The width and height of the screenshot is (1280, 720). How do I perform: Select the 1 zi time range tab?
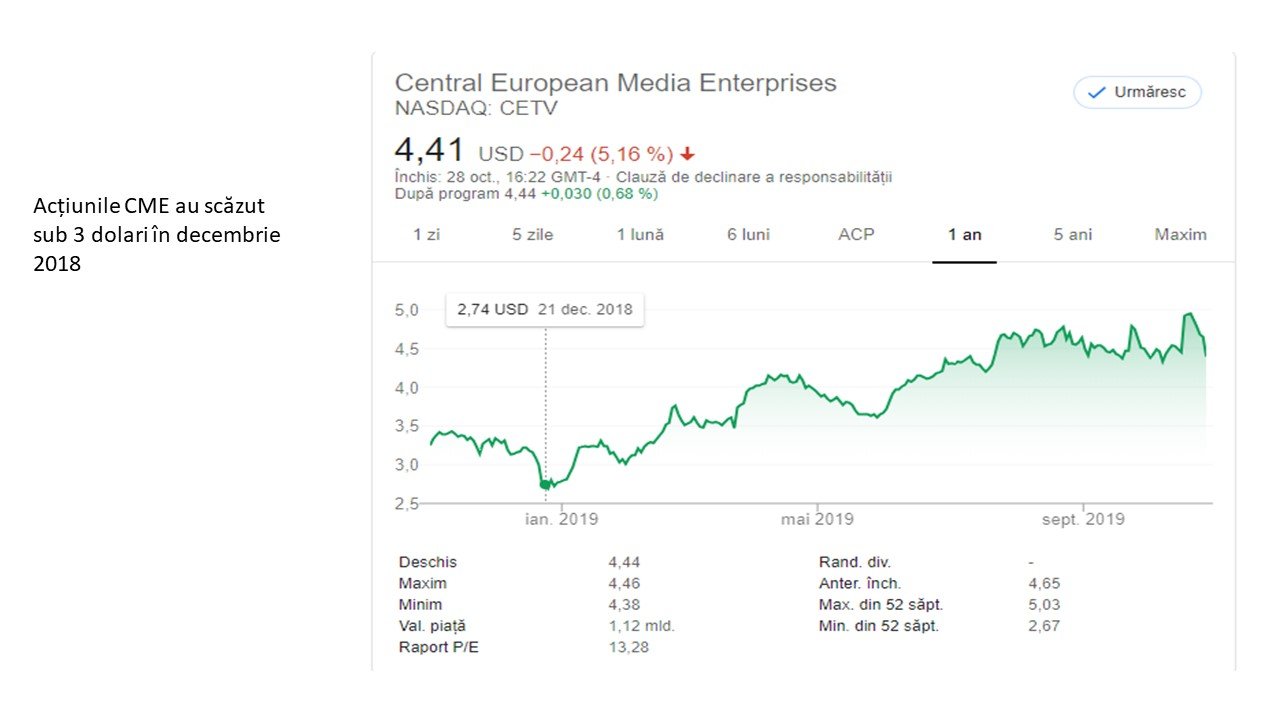[428, 235]
